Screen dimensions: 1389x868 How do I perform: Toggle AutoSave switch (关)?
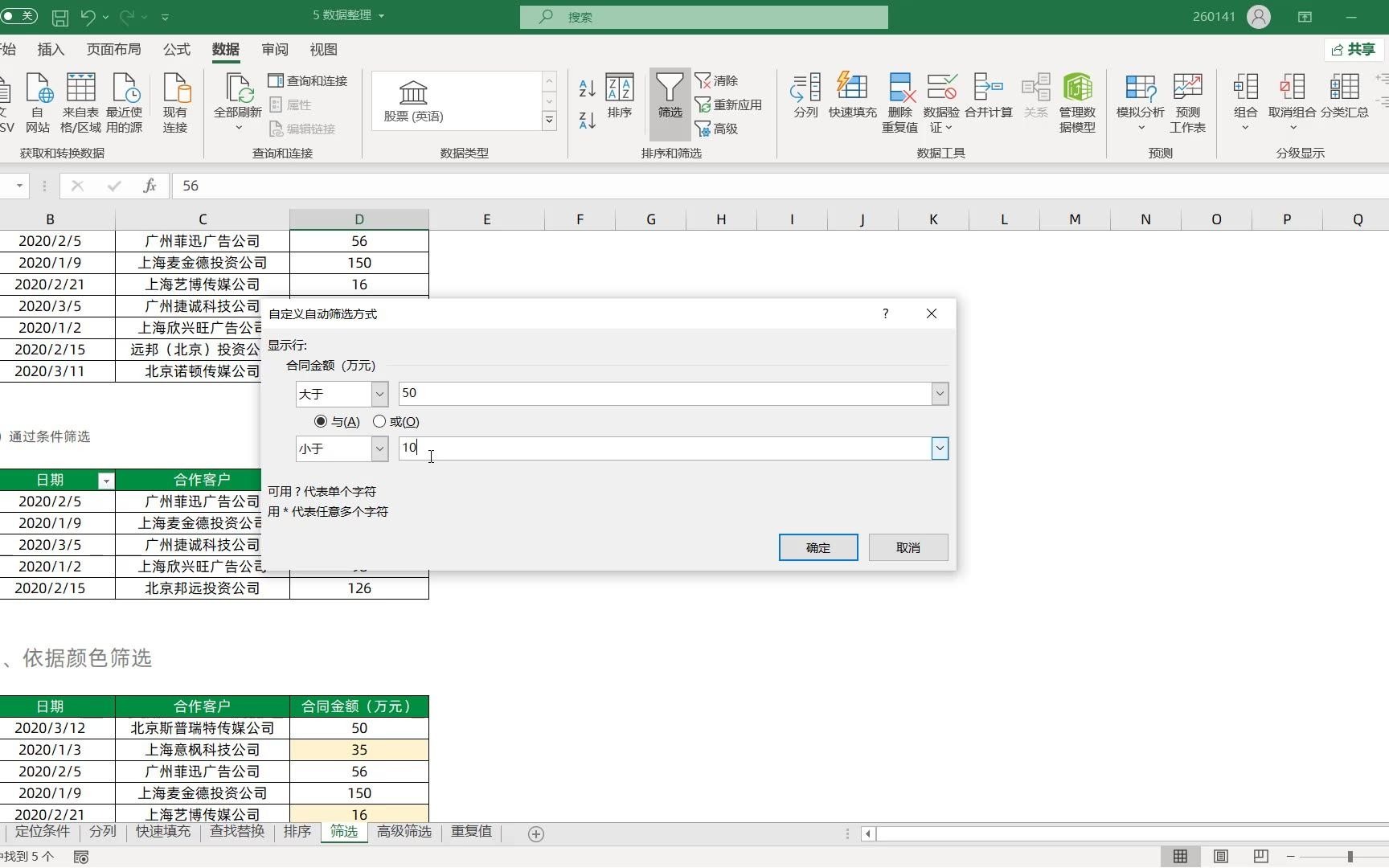pyautogui.click(x=18, y=16)
